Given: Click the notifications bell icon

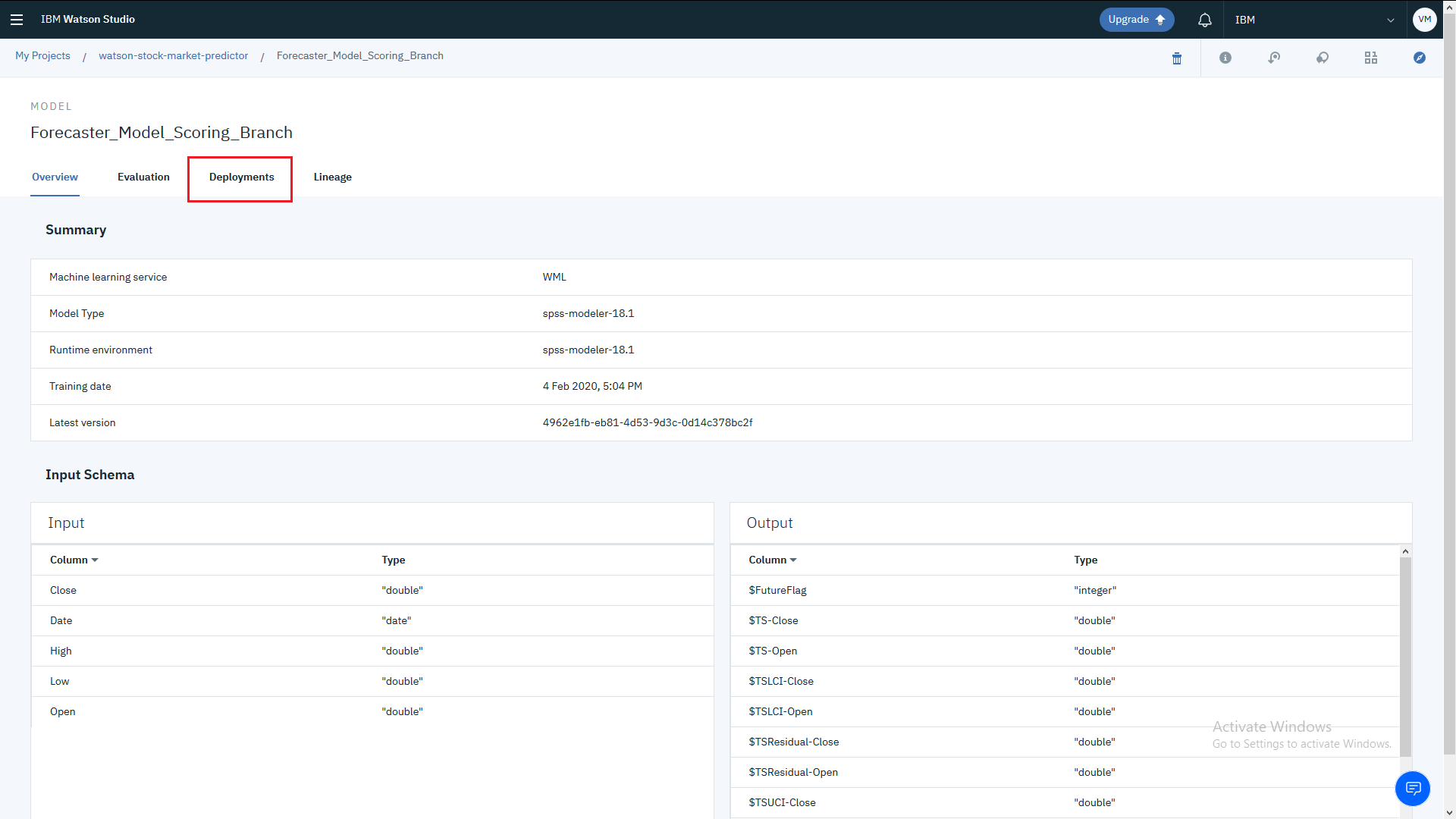Looking at the screenshot, I should tap(1204, 20).
